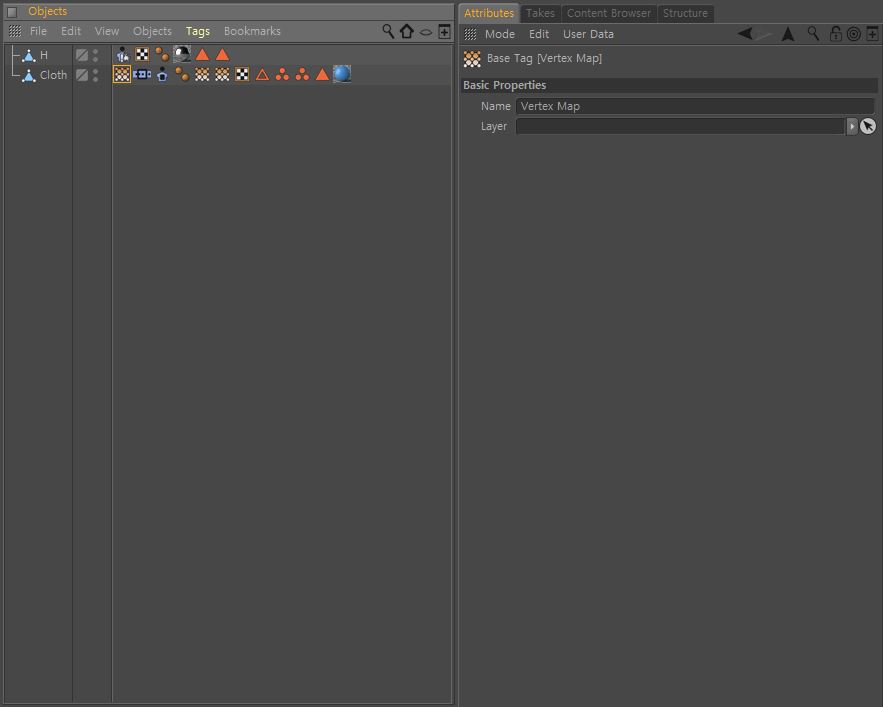Expand the Layer field arrow button
883x707 pixels.
pyautogui.click(x=851, y=126)
